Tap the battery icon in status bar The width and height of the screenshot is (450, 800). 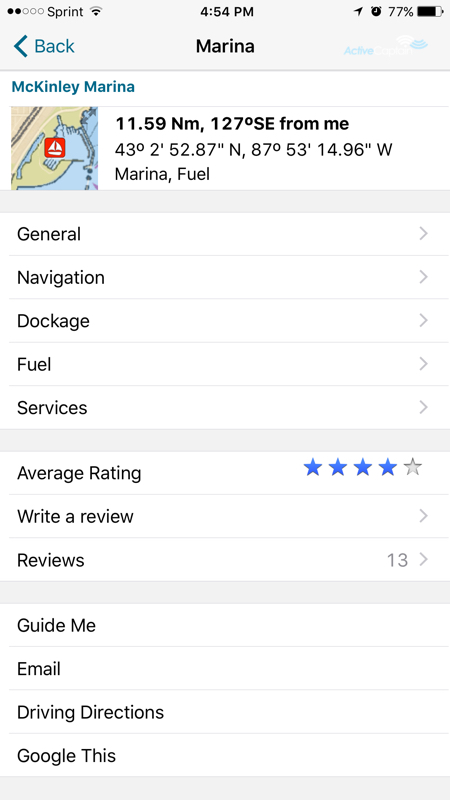coord(430,12)
